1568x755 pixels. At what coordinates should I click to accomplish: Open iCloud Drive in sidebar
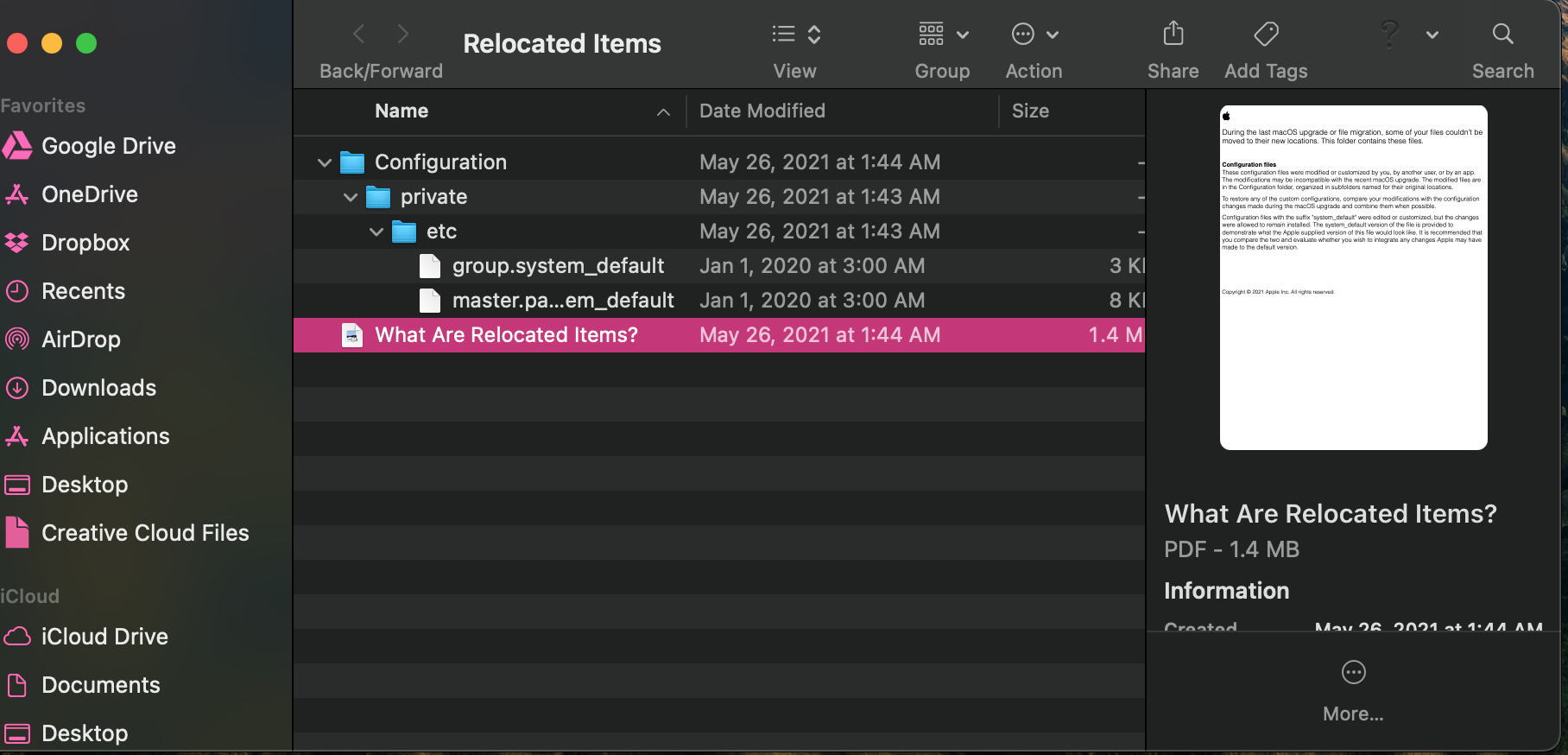point(104,637)
